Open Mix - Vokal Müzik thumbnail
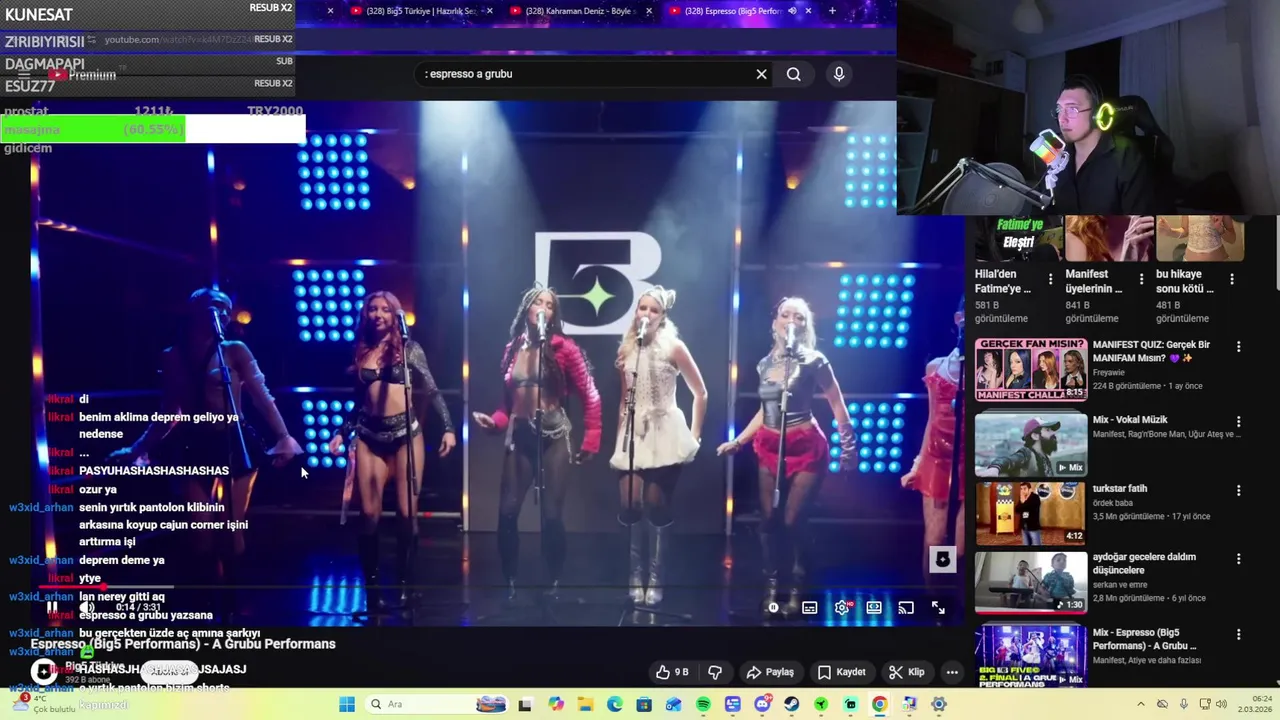The width and height of the screenshot is (1280, 720). (x=1030, y=445)
